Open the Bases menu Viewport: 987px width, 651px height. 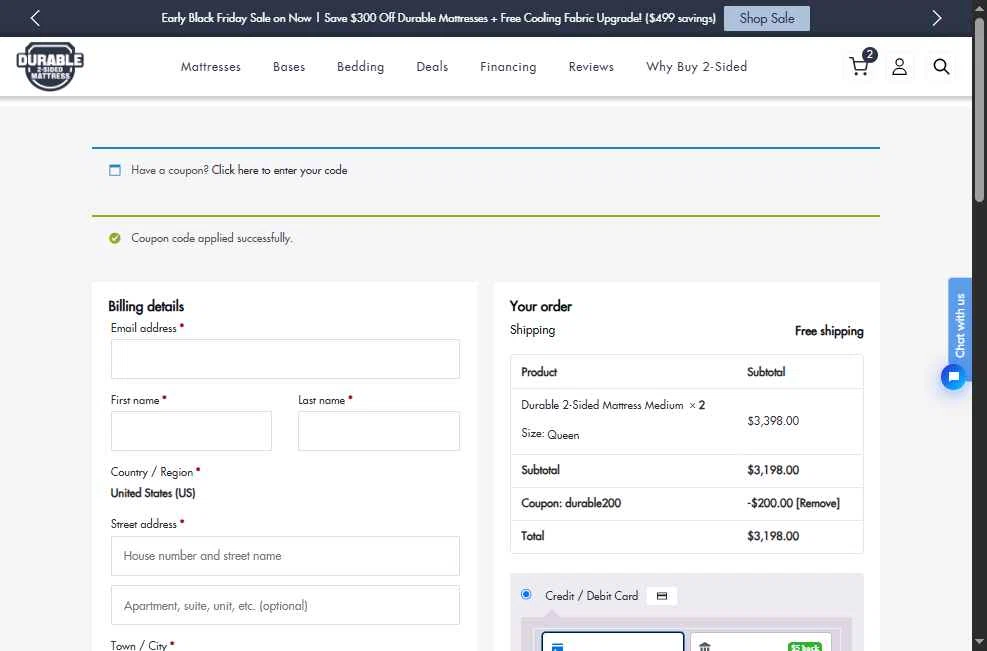(x=289, y=67)
